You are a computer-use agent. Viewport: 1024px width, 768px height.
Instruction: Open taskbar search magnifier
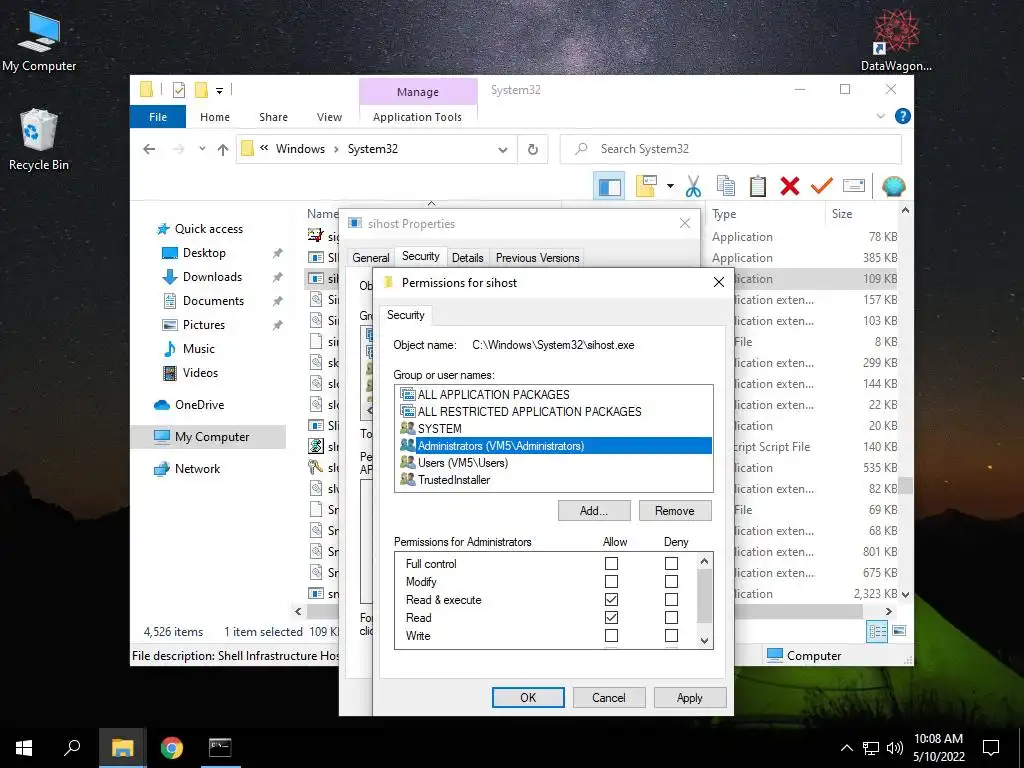pyautogui.click(x=72, y=748)
